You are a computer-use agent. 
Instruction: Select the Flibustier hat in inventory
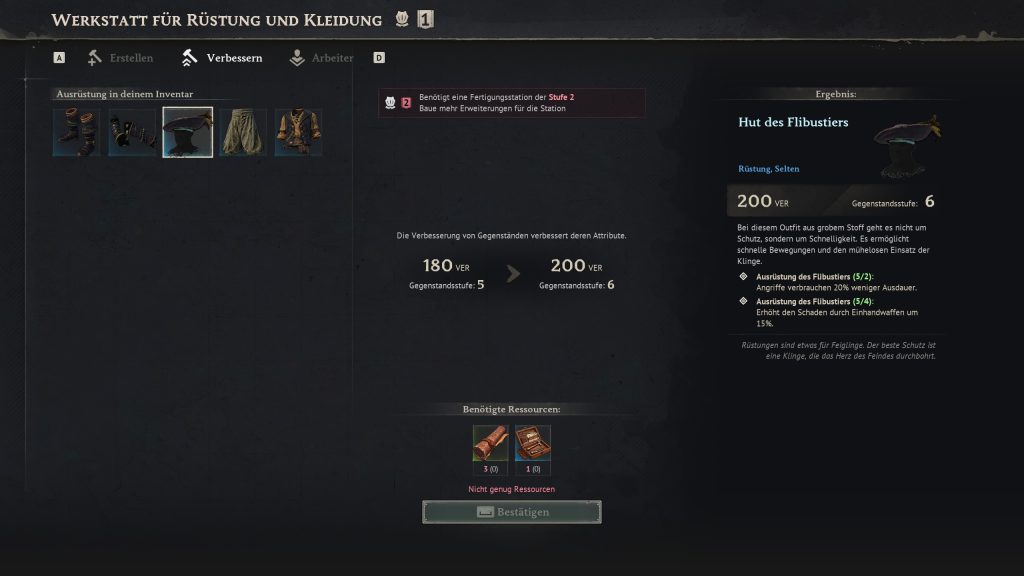[x=187, y=133]
